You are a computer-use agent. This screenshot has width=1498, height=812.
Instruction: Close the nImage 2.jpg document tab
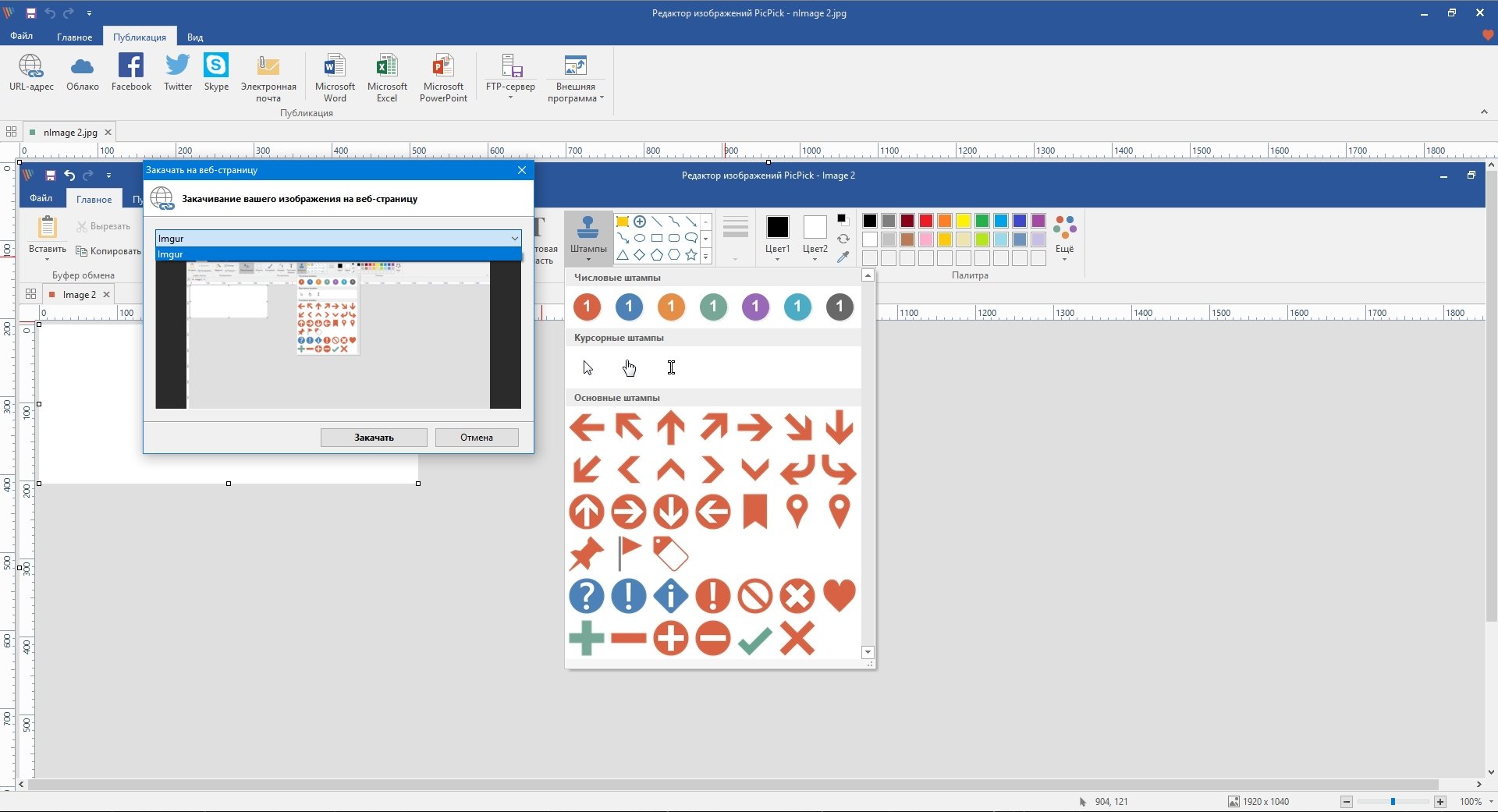coord(108,133)
